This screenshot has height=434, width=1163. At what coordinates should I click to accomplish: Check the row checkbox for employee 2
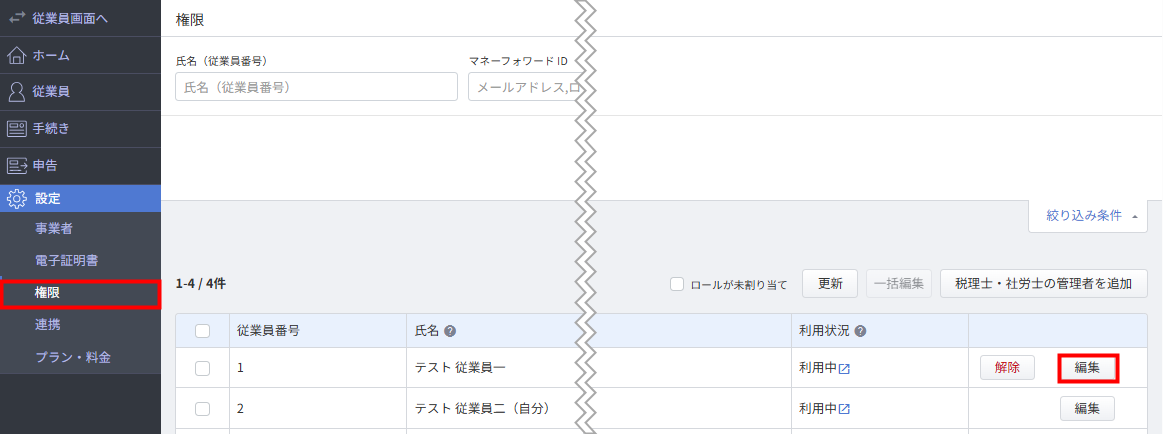coord(202,408)
